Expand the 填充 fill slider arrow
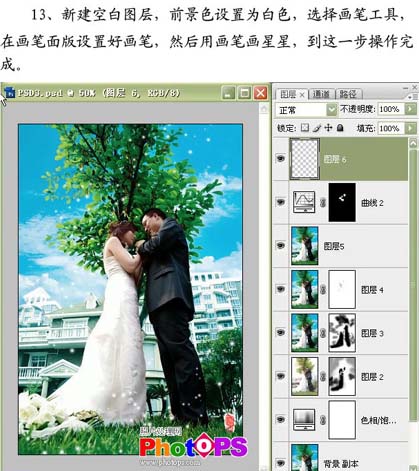The height and width of the screenshot is (471, 419). pos(410,128)
